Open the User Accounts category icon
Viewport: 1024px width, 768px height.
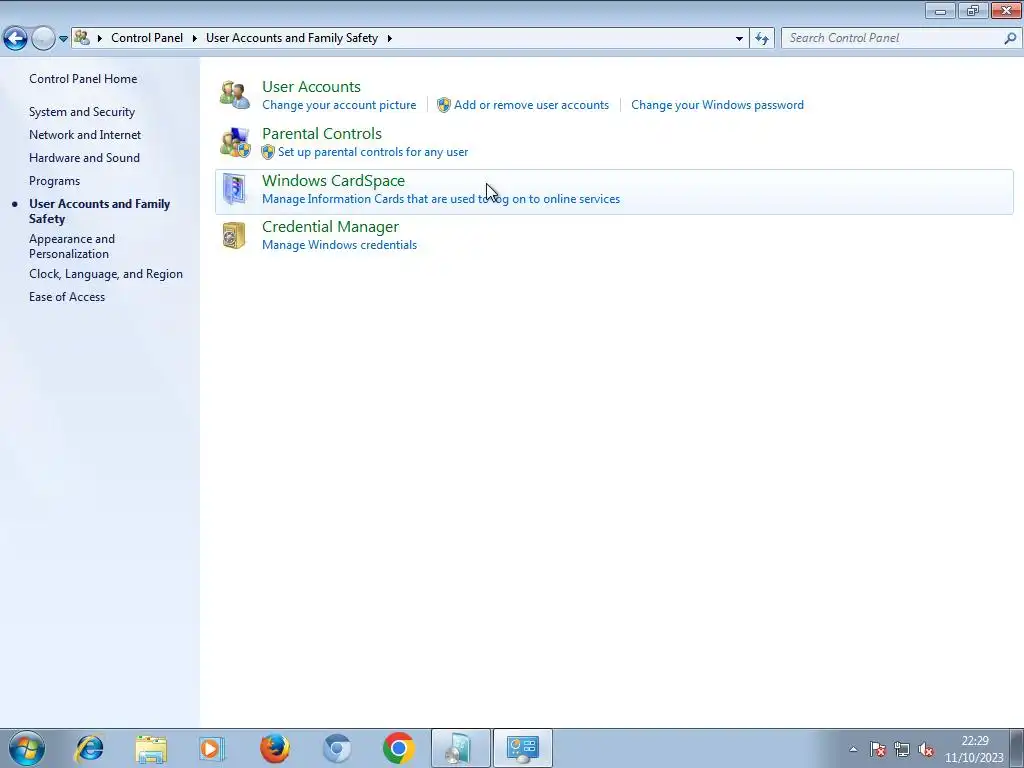(234, 95)
